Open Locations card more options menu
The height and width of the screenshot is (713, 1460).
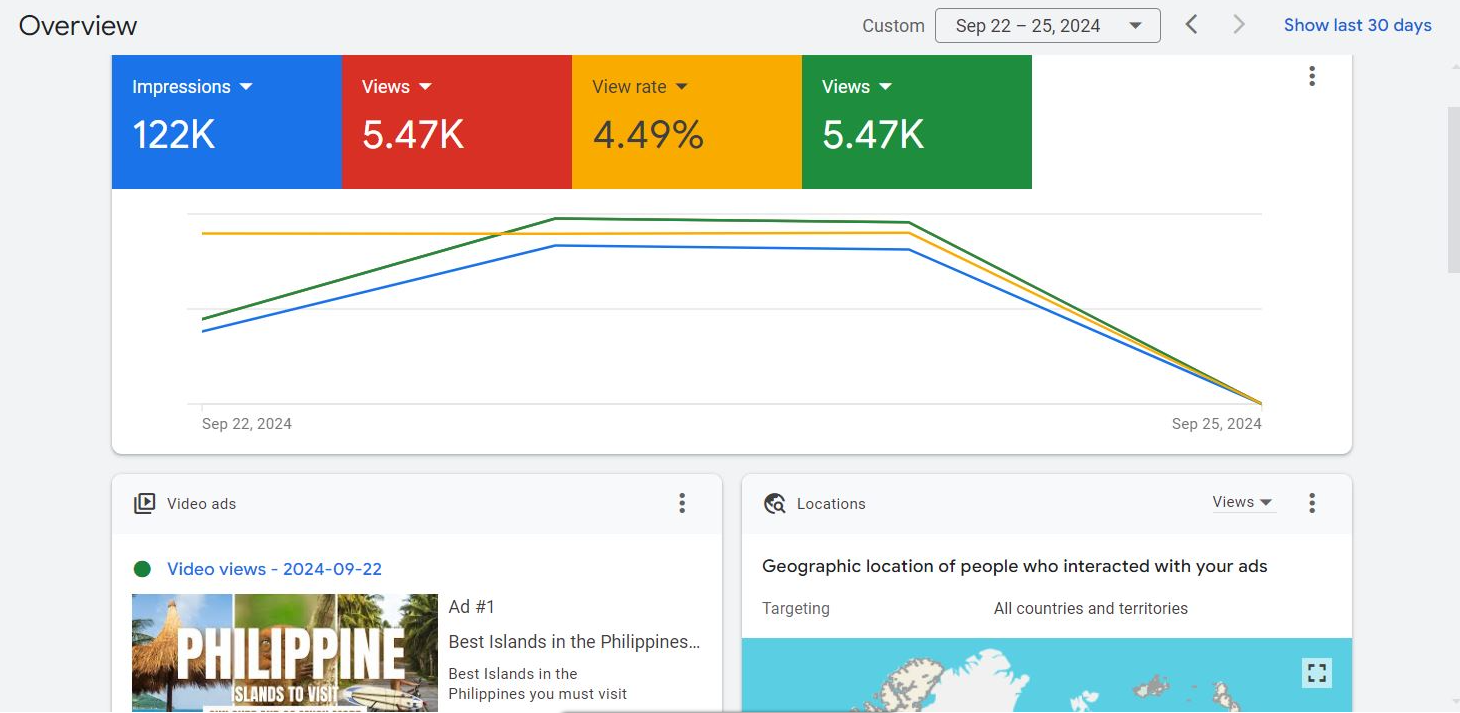(x=1311, y=503)
